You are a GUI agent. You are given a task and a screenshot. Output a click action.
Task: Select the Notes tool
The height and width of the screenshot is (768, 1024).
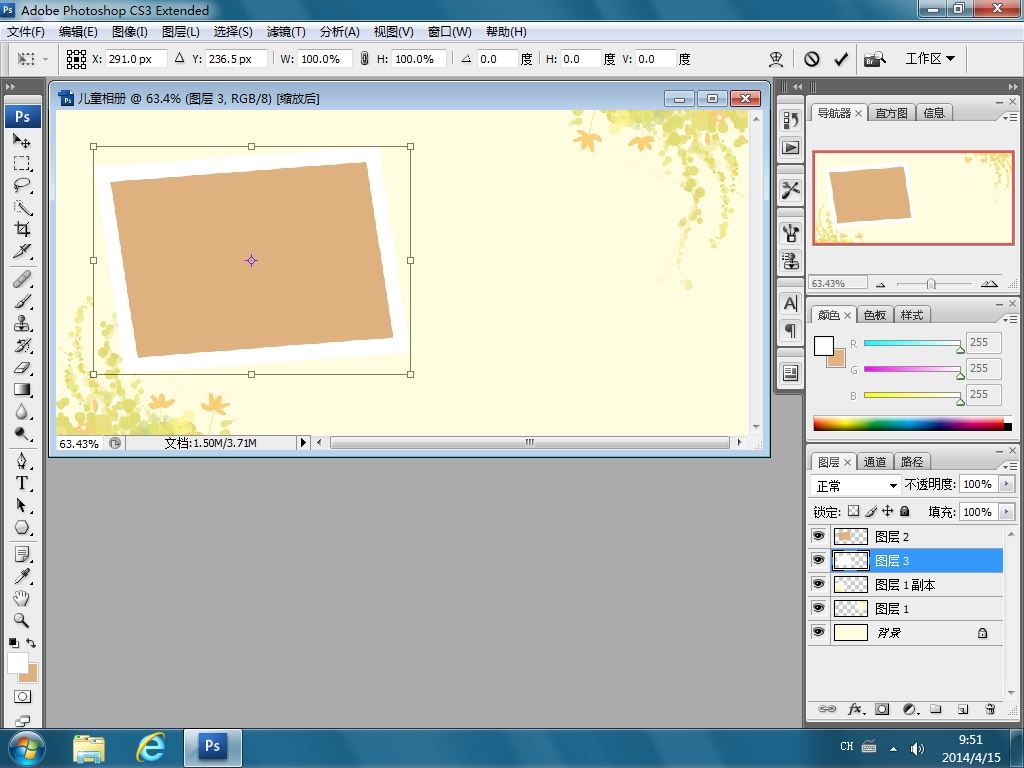(22, 554)
